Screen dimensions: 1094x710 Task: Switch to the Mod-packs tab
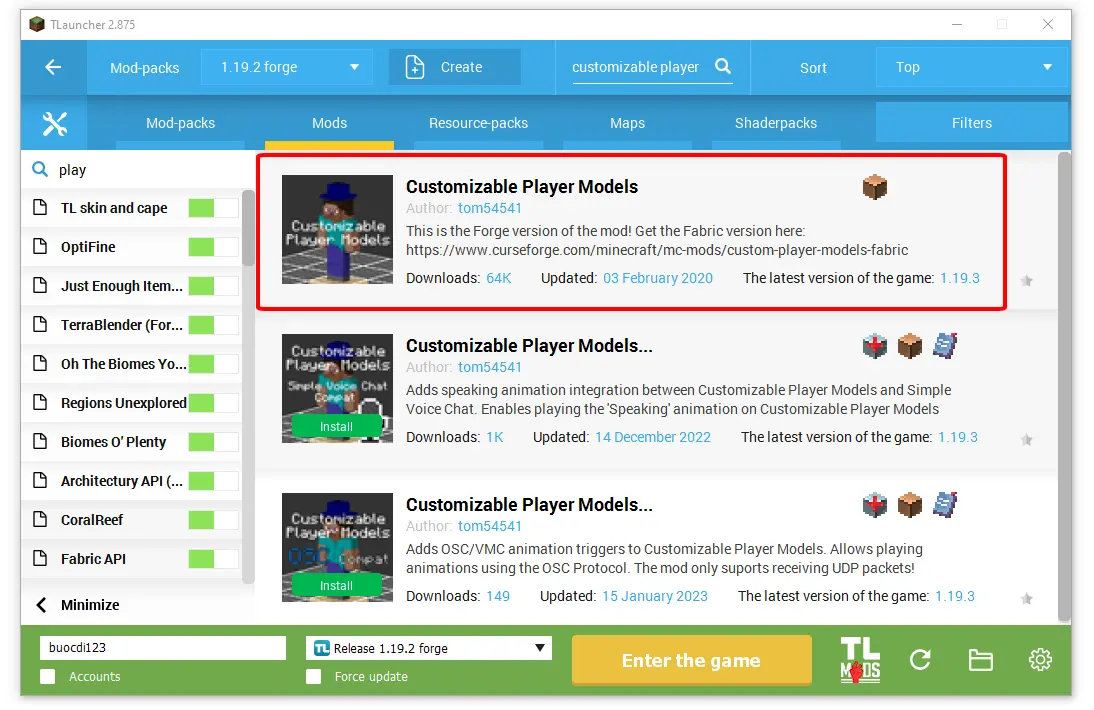180,123
